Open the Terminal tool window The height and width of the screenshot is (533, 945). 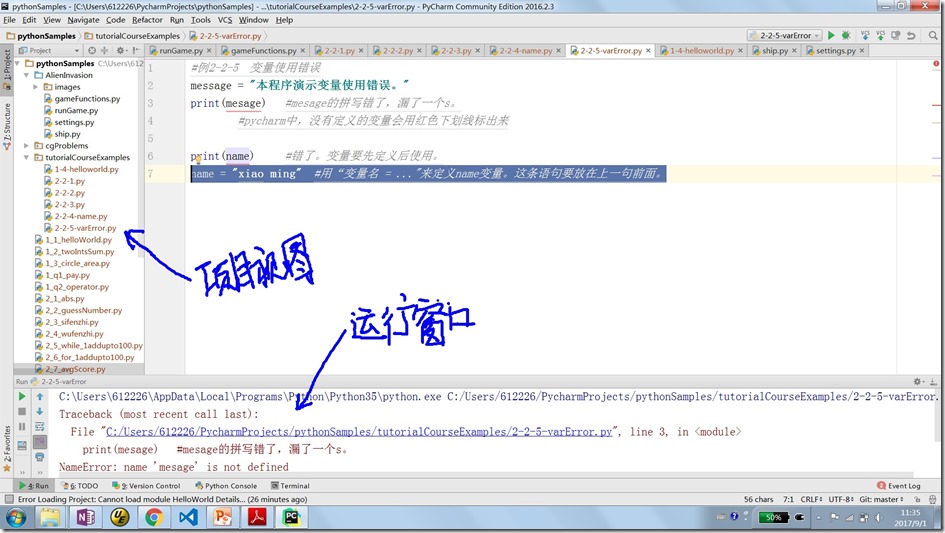coord(290,486)
